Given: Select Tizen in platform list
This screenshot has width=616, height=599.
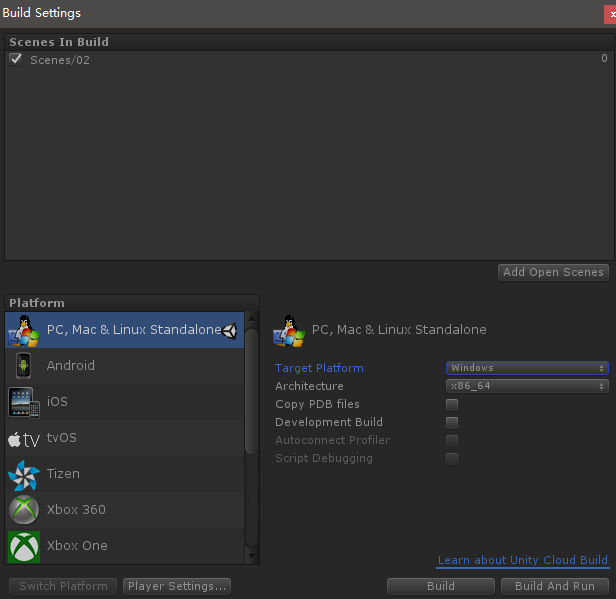Looking at the screenshot, I should [x=125, y=474].
